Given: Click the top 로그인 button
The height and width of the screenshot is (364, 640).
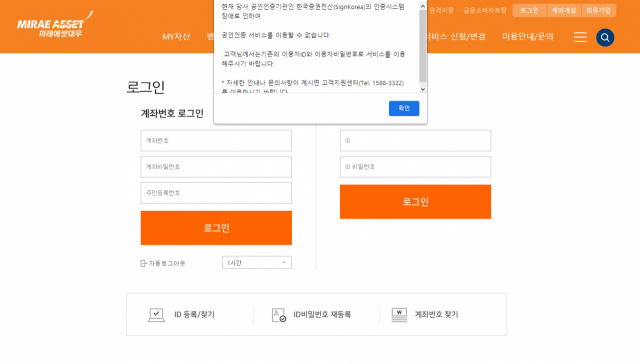Looking at the screenshot, I should 529,11.
